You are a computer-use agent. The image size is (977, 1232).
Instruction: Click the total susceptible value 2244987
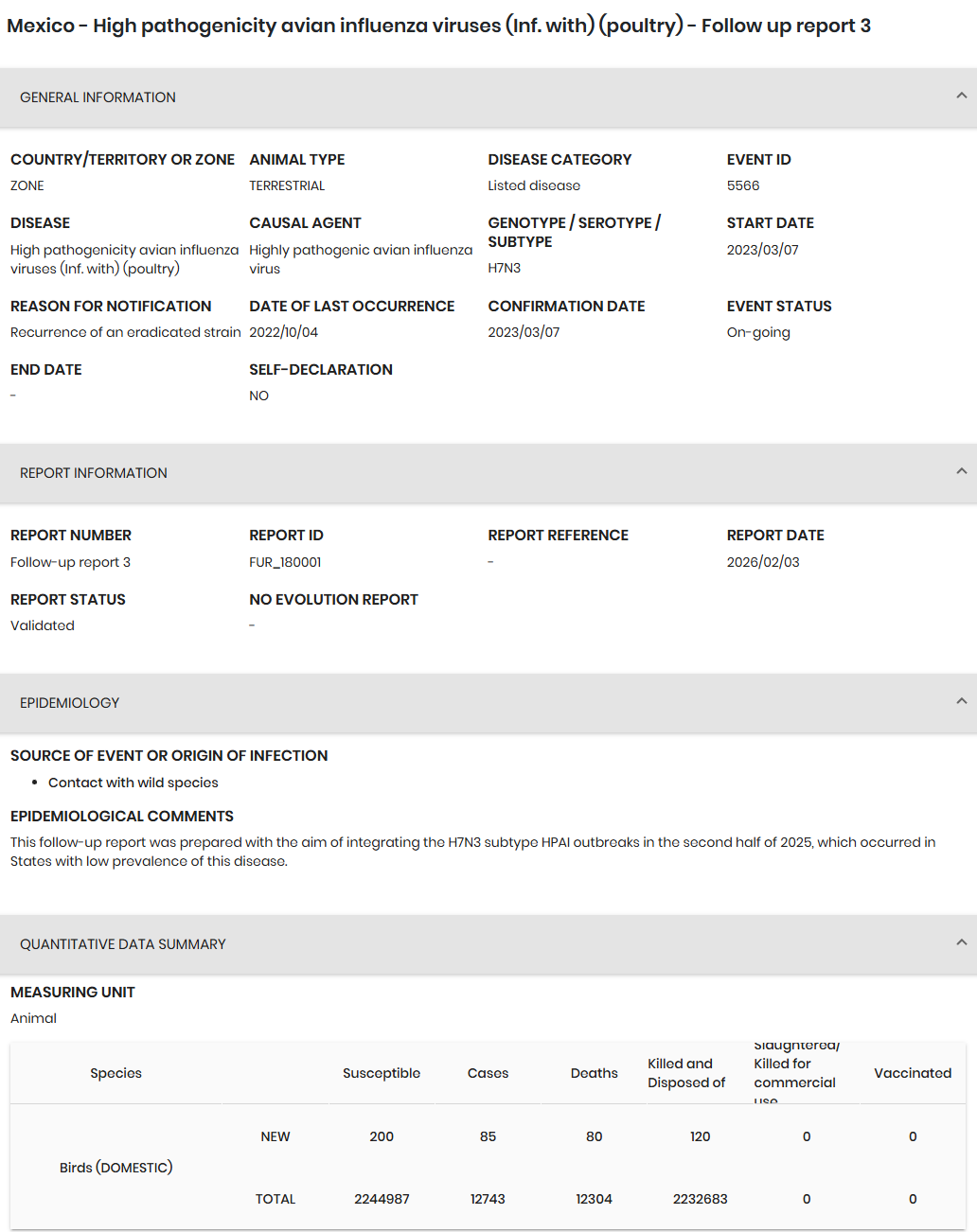(382, 1199)
